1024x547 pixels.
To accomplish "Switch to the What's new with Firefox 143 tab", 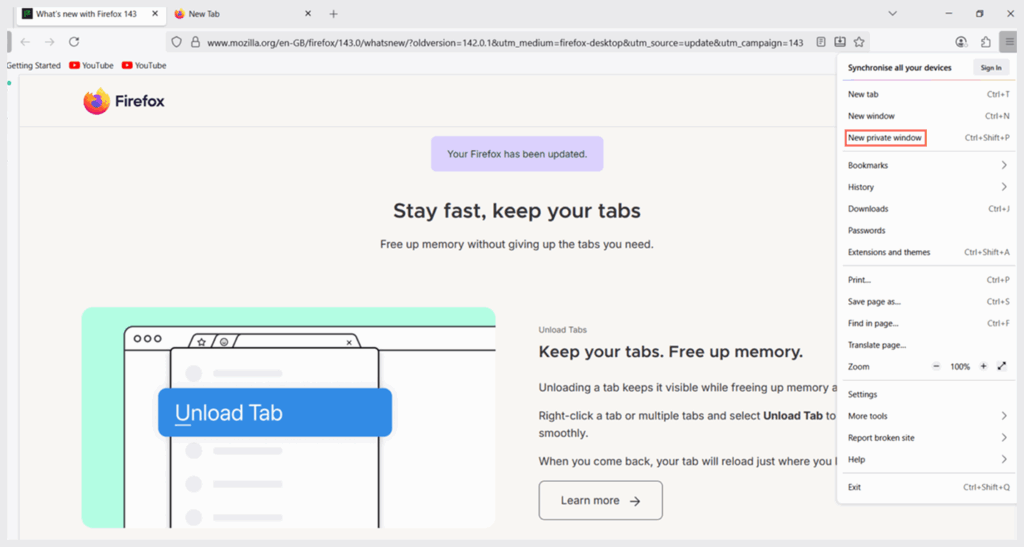I will (x=91, y=14).
